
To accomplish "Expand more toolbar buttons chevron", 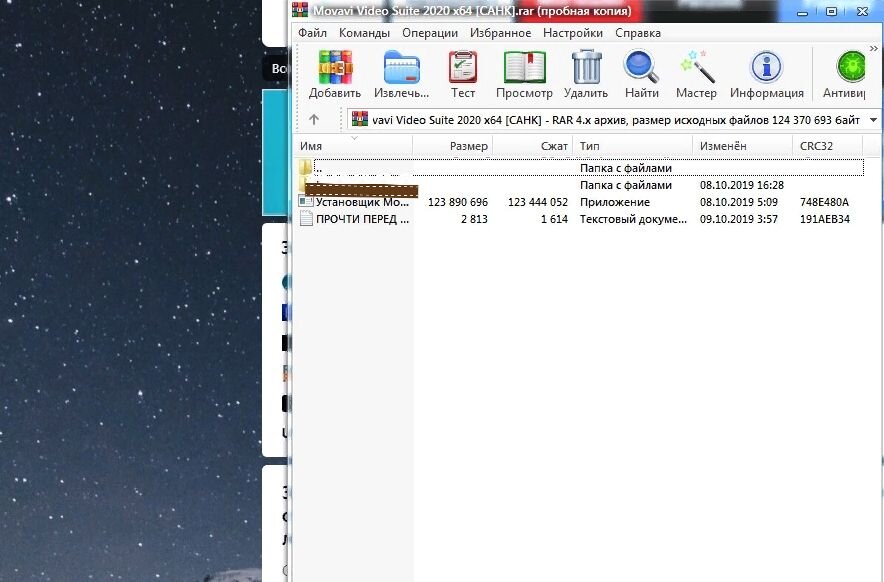I will [873, 49].
